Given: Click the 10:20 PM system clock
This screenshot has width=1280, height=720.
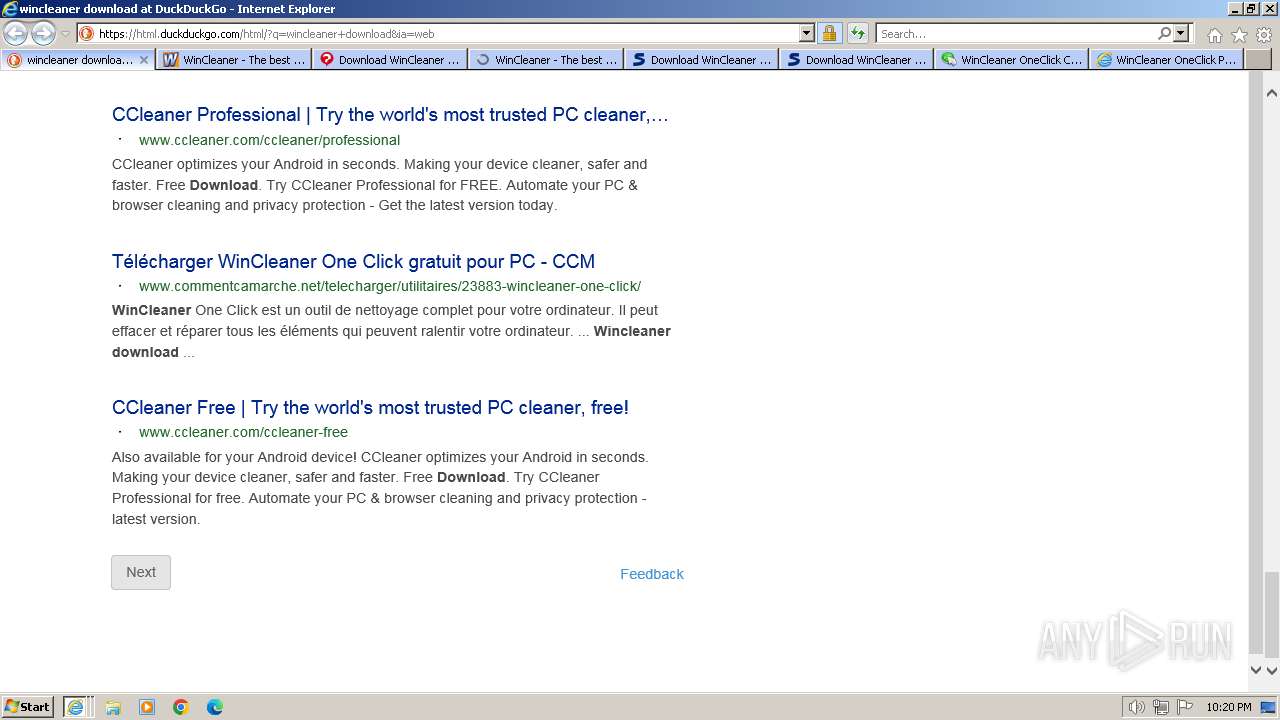Looking at the screenshot, I should [1228, 707].
